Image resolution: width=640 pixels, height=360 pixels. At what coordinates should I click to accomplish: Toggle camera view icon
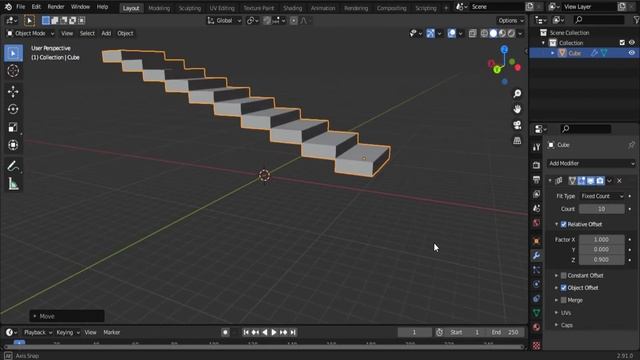coord(517,125)
